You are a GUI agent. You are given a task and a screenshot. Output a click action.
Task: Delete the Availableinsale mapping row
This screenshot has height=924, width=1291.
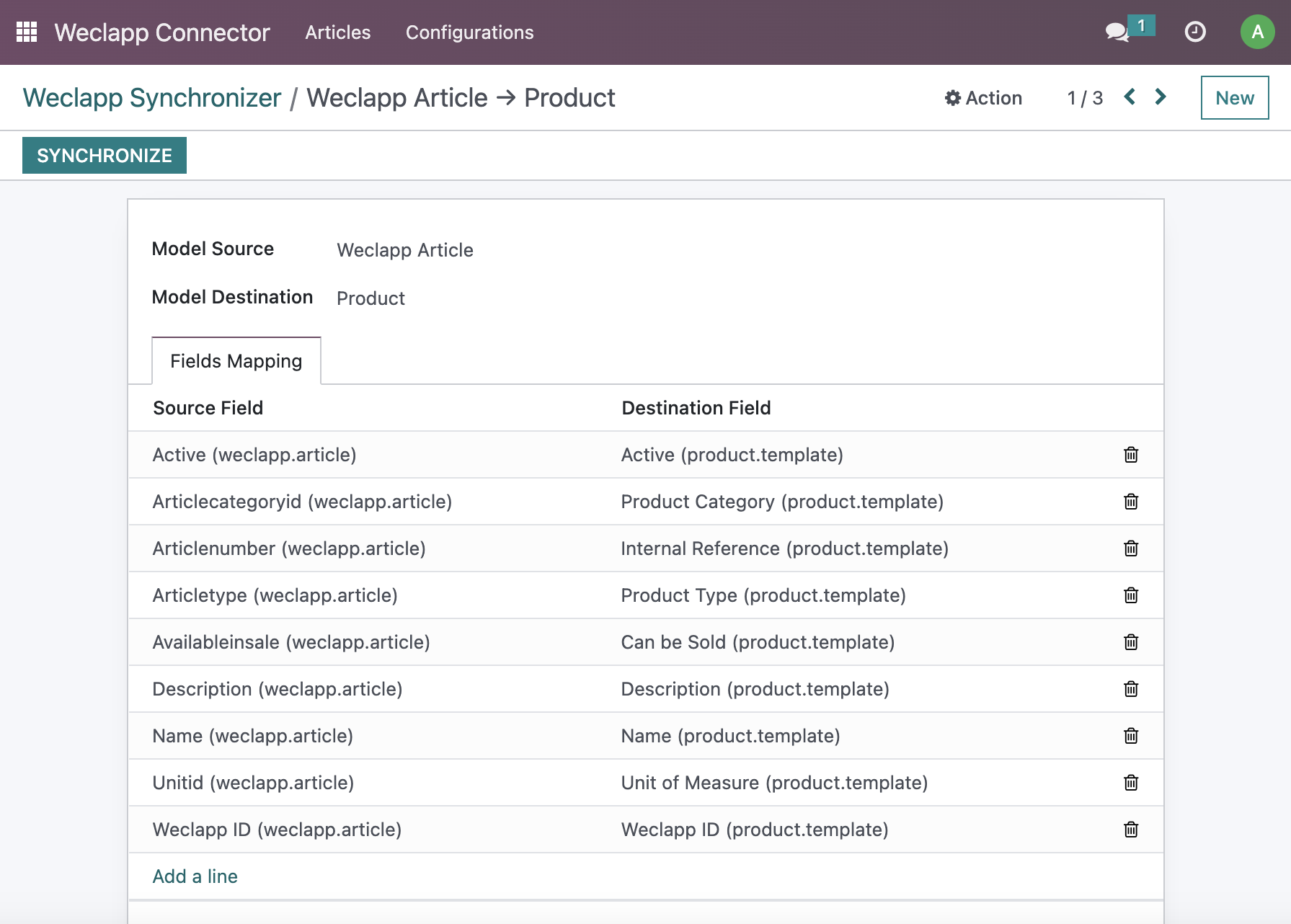[x=1131, y=642]
